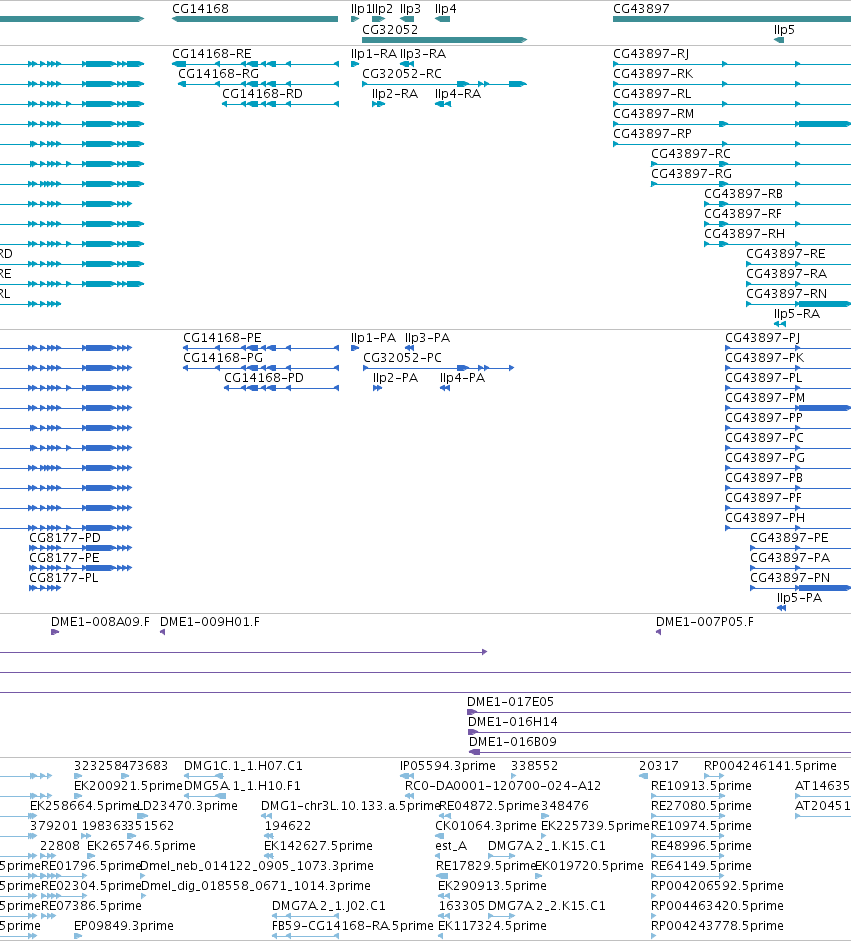Click EST label EK290913.5prime
This screenshot has width=851, height=941.
(492, 886)
